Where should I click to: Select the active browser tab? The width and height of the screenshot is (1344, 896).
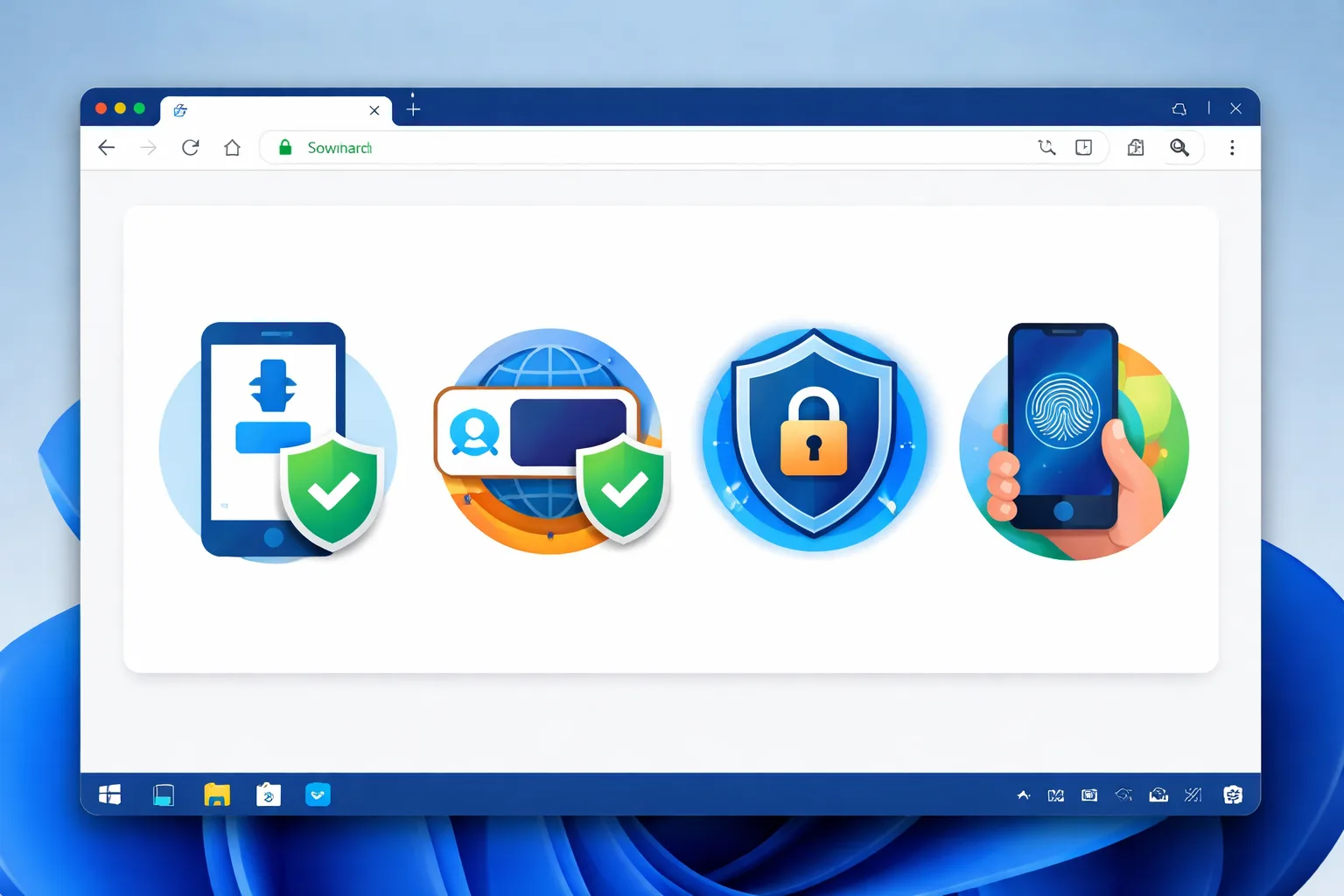276,110
